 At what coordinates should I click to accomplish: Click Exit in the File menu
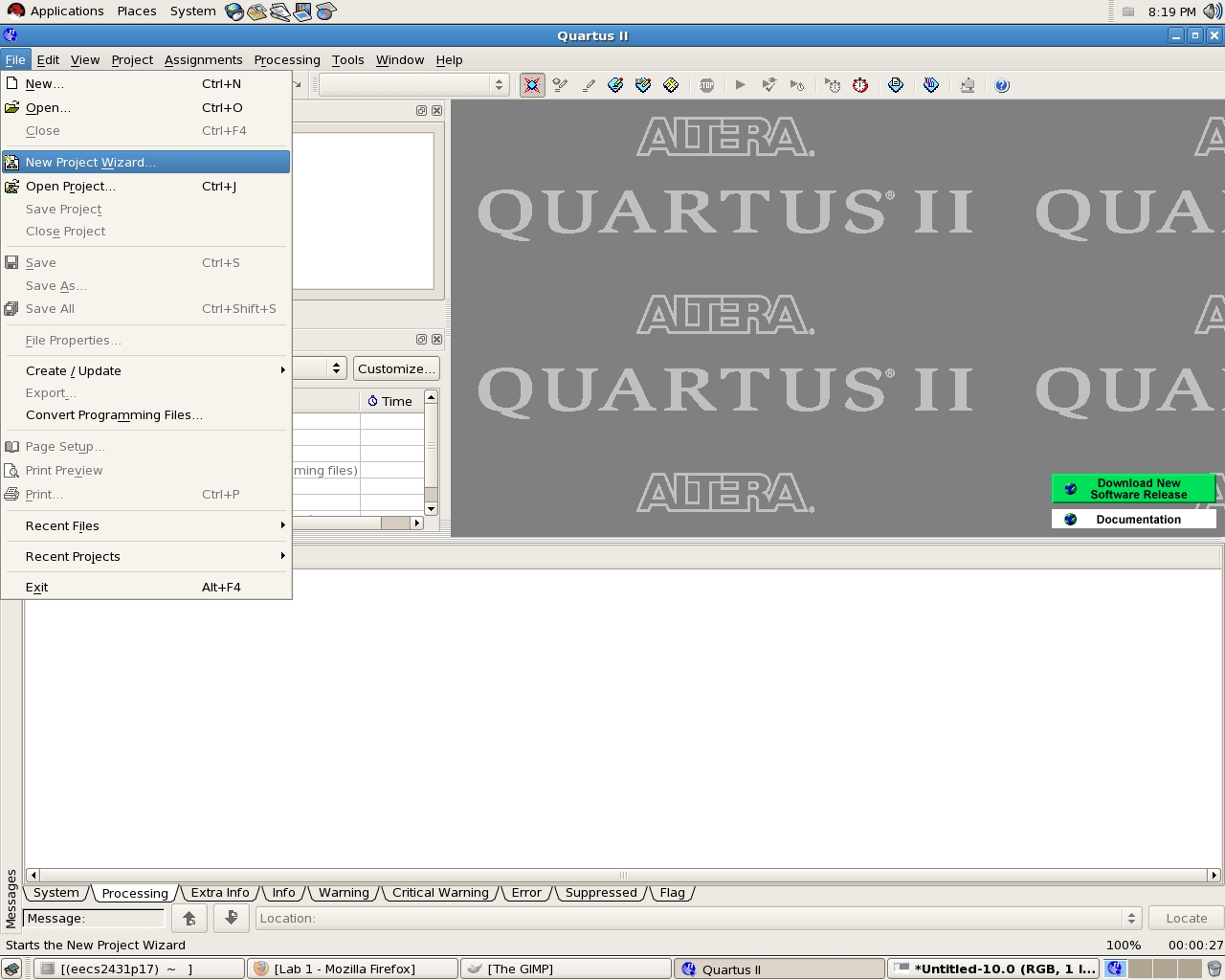[x=145, y=587]
